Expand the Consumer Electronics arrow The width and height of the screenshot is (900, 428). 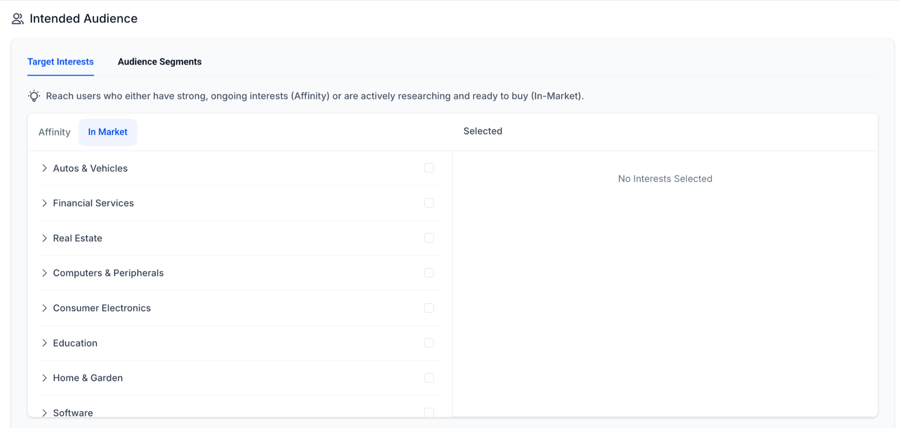(44, 308)
